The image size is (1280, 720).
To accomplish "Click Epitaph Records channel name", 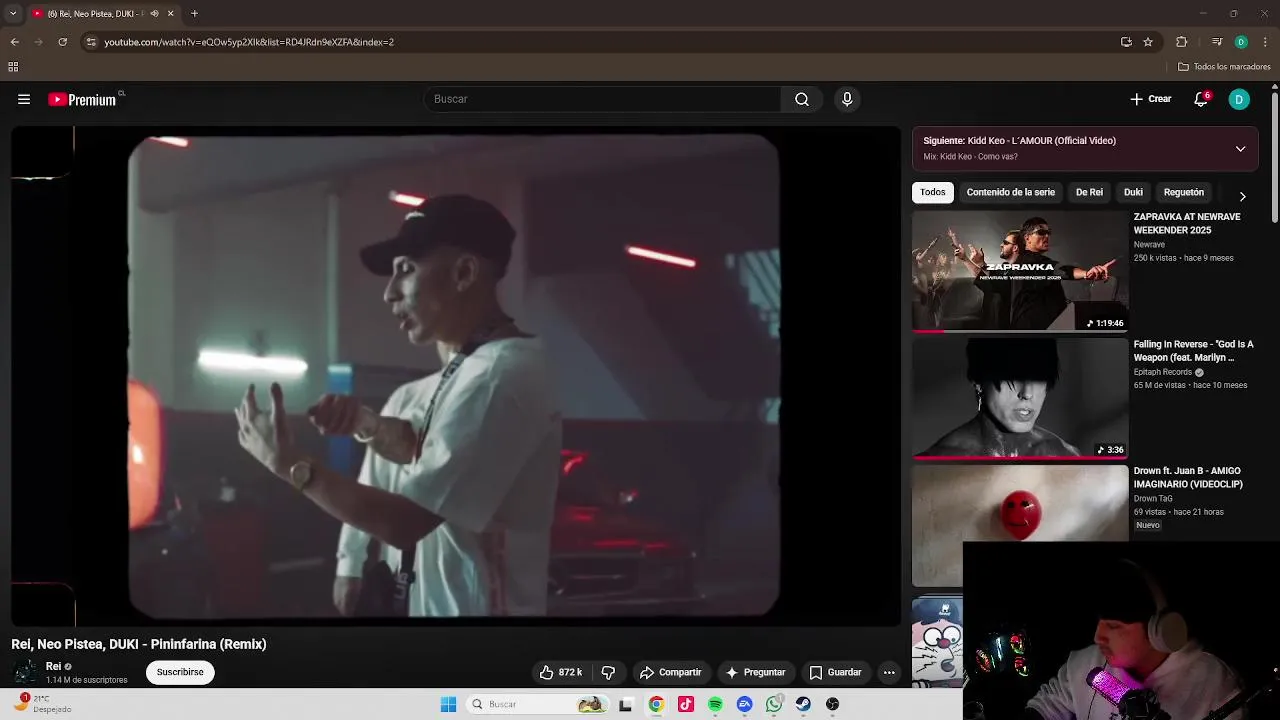I will click(x=1162, y=372).
